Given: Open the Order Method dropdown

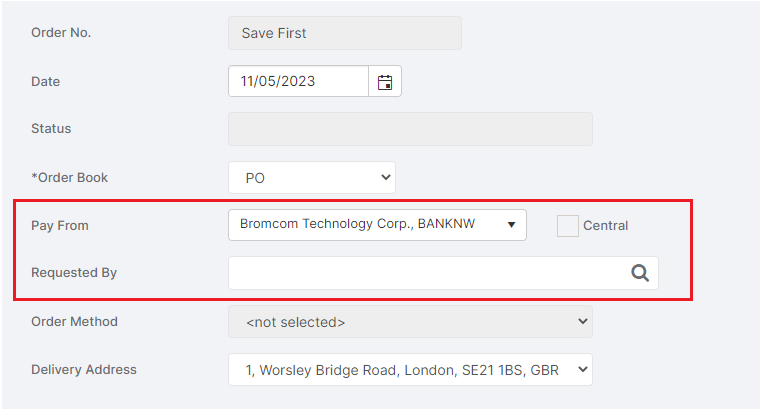Looking at the screenshot, I should (x=410, y=322).
